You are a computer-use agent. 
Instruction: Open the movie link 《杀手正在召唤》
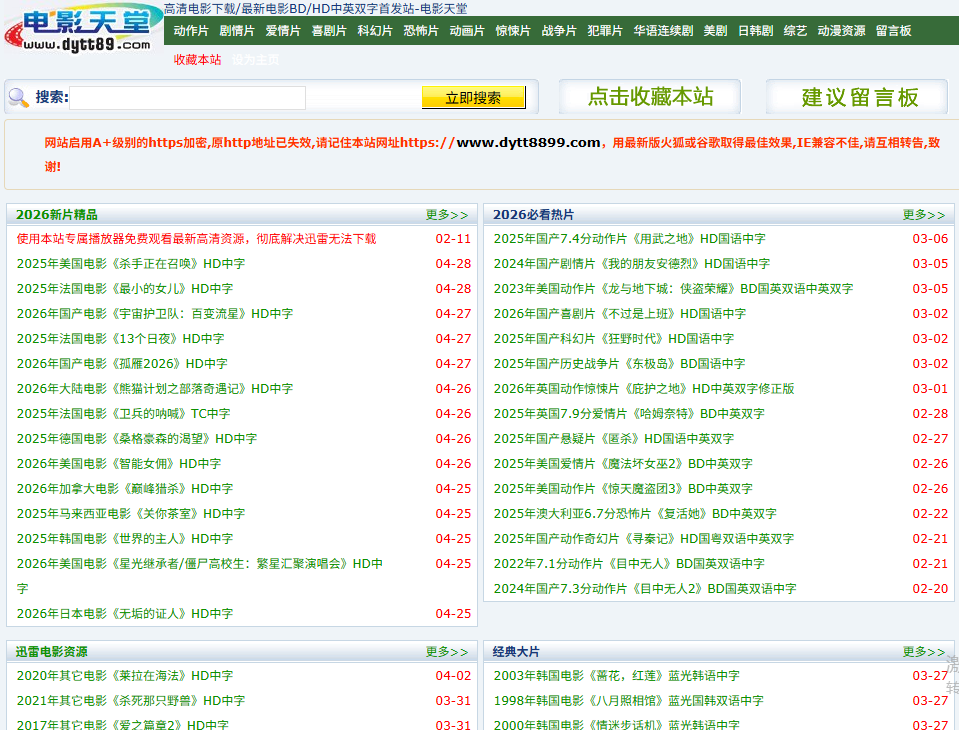tap(130, 264)
